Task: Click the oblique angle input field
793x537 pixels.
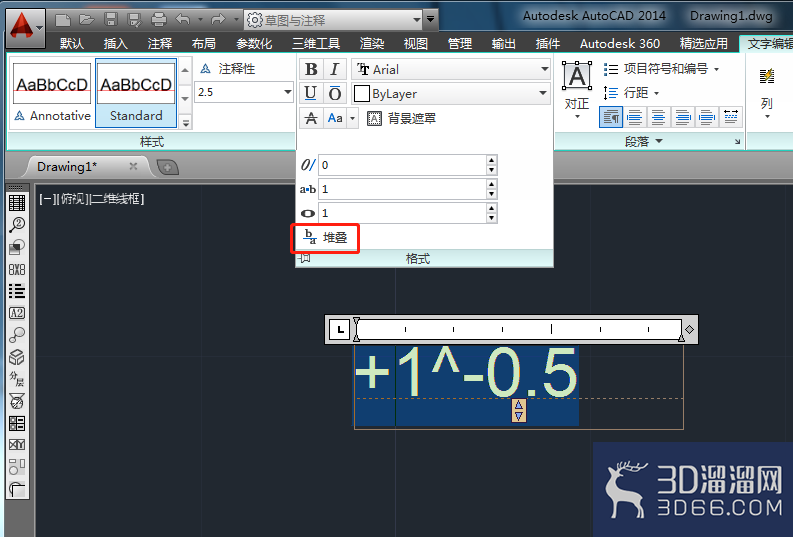Action: click(403, 165)
